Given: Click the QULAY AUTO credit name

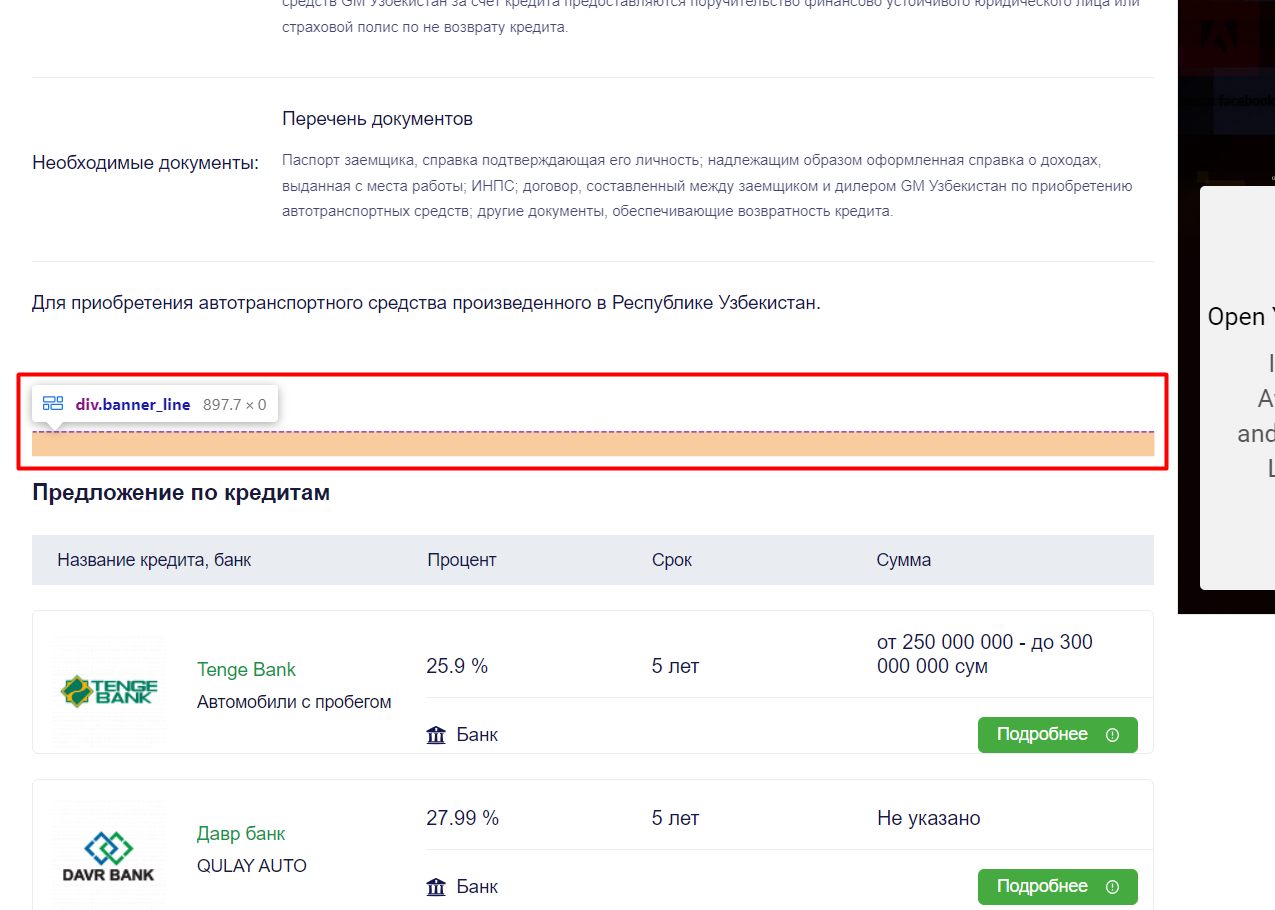Looking at the screenshot, I should pyautogui.click(x=252, y=866).
